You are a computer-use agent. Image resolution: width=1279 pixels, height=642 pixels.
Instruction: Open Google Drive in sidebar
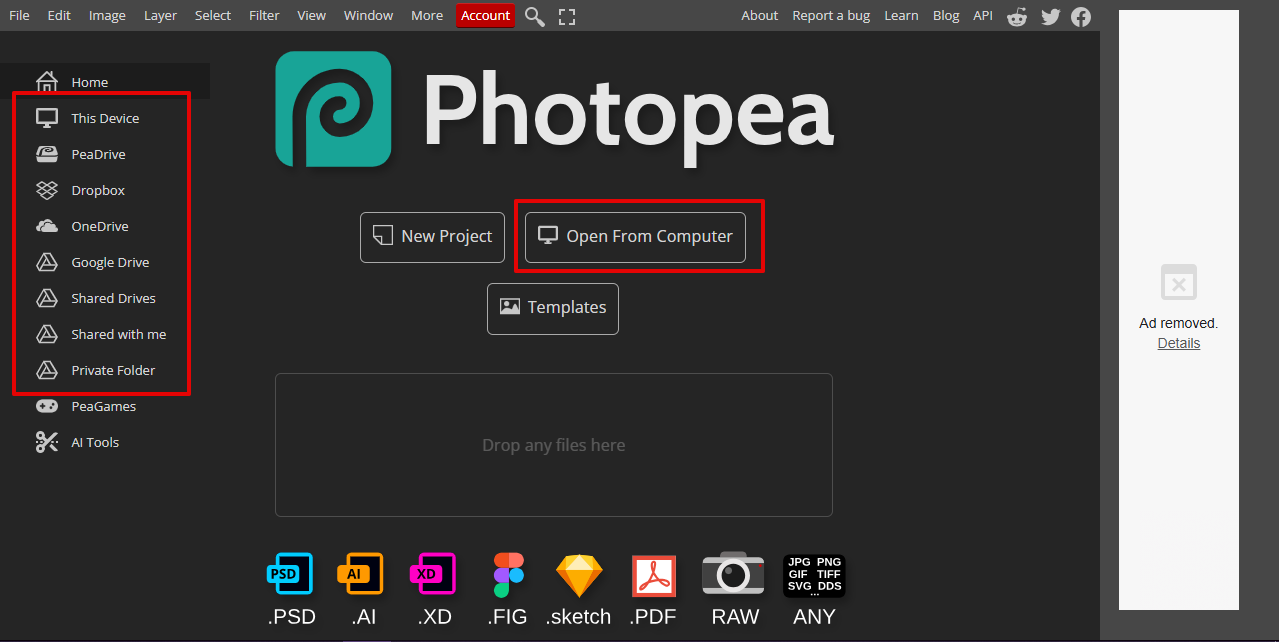coord(105,262)
